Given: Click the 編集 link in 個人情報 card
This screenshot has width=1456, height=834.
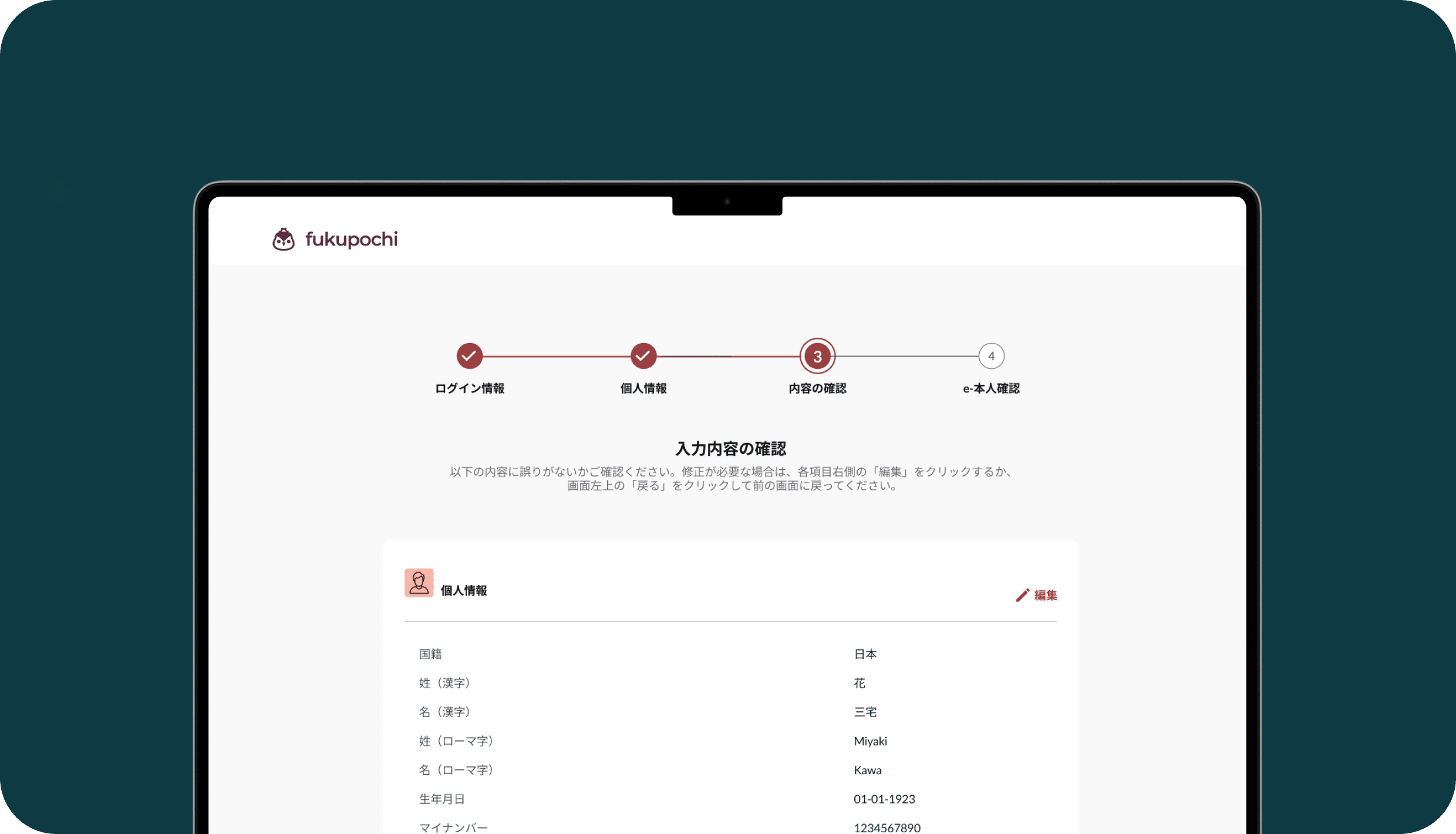Looking at the screenshot, I should pyautogui.click(x=1045, y=596).
